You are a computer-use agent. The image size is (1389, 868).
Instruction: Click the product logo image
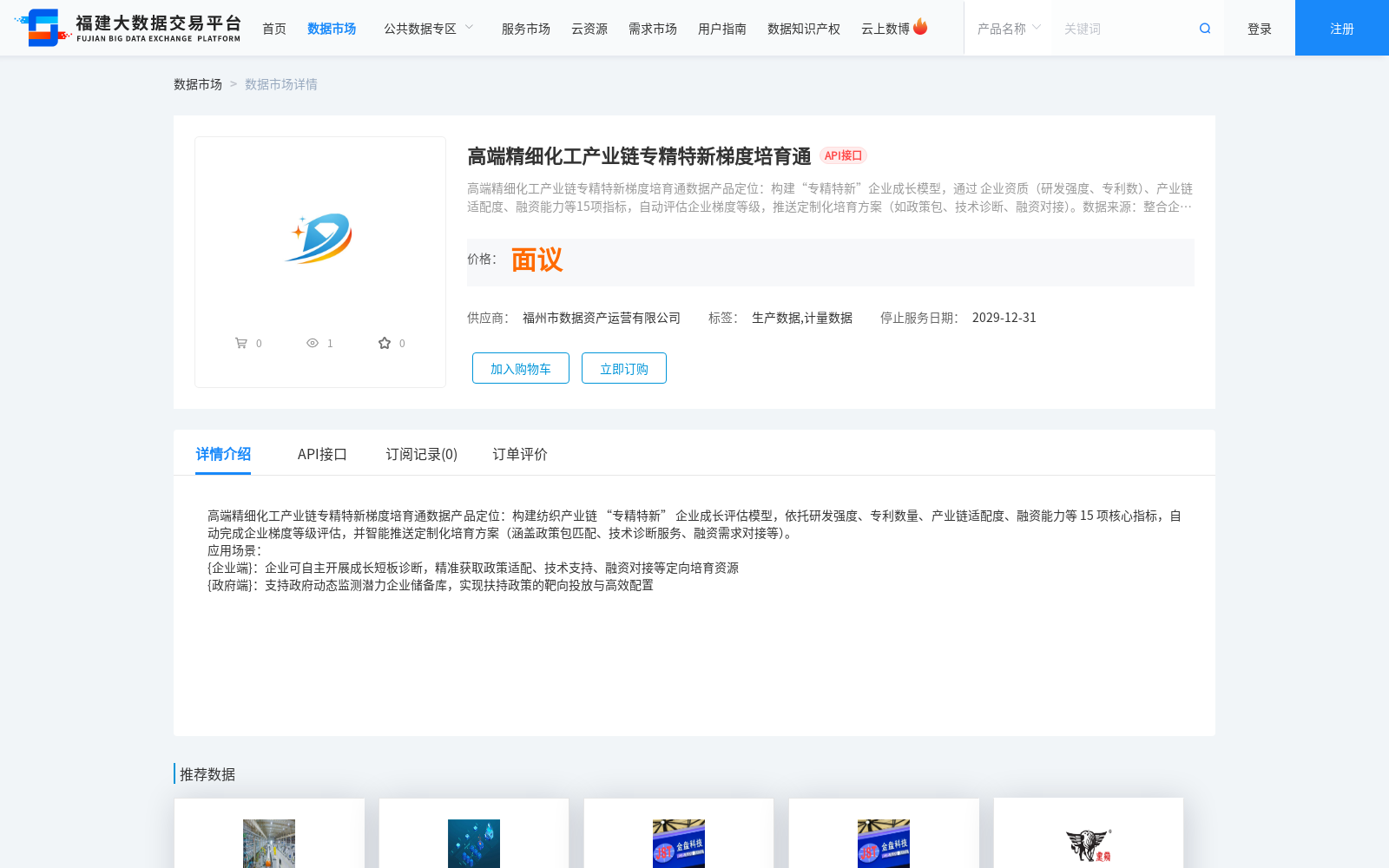(319, 238)
